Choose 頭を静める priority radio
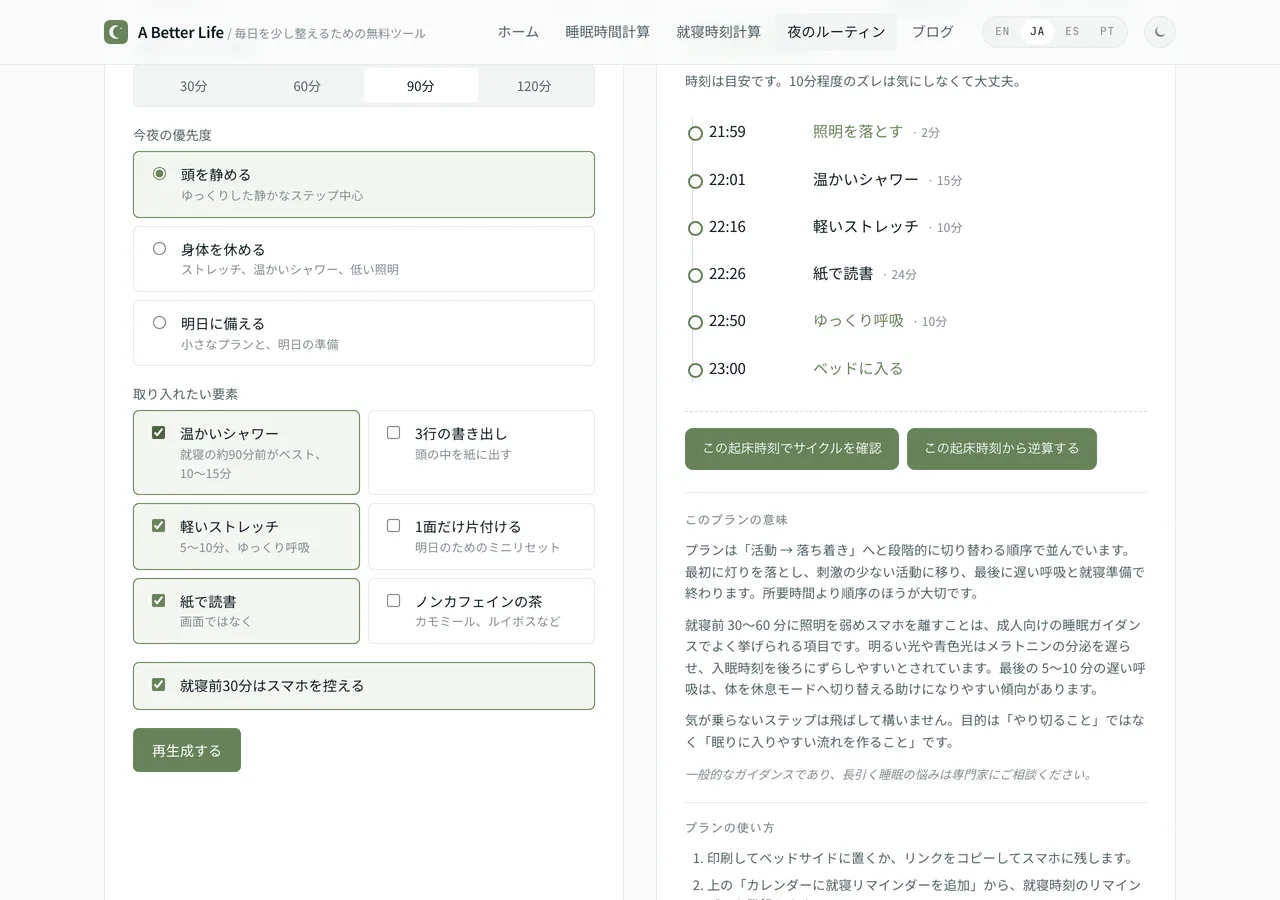 coord(159,174)
